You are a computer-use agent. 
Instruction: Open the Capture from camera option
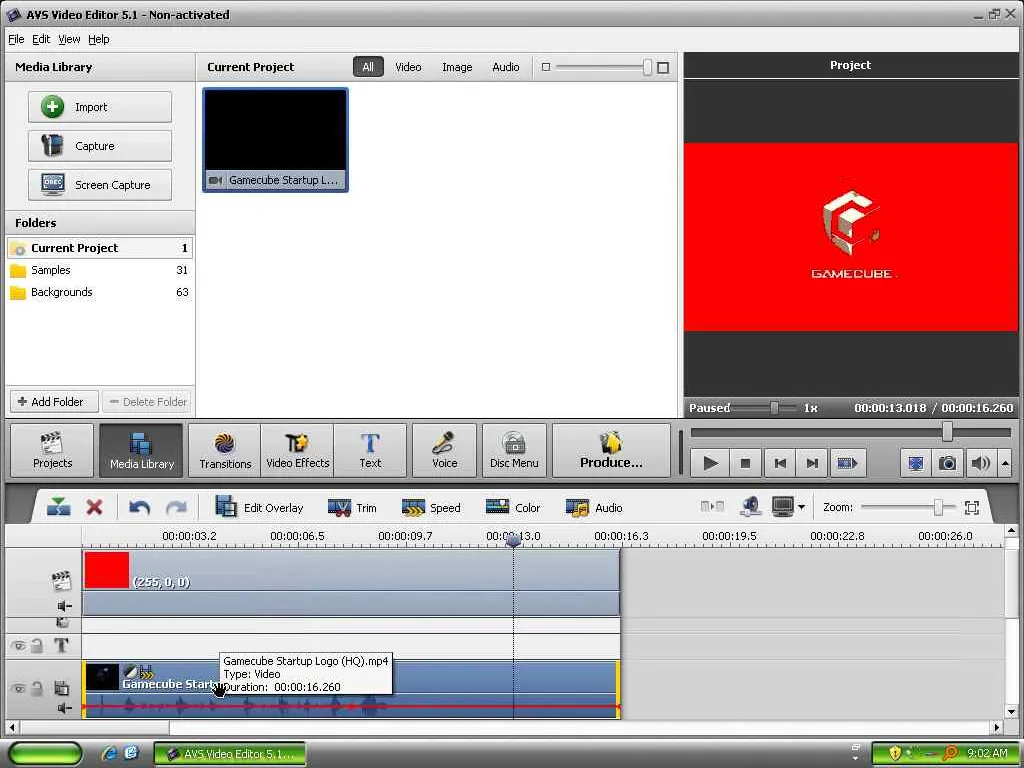pos(100,146)
